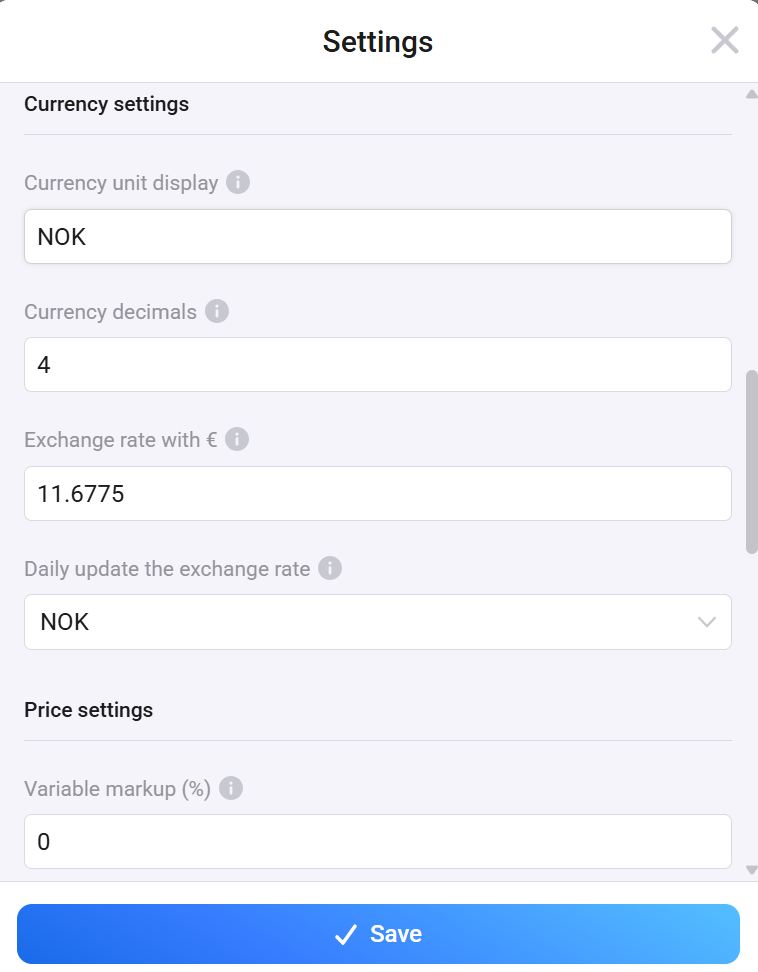Click info icon beside Currency unit display
This screenshot has height=972, width=758.
pos(237,183)
